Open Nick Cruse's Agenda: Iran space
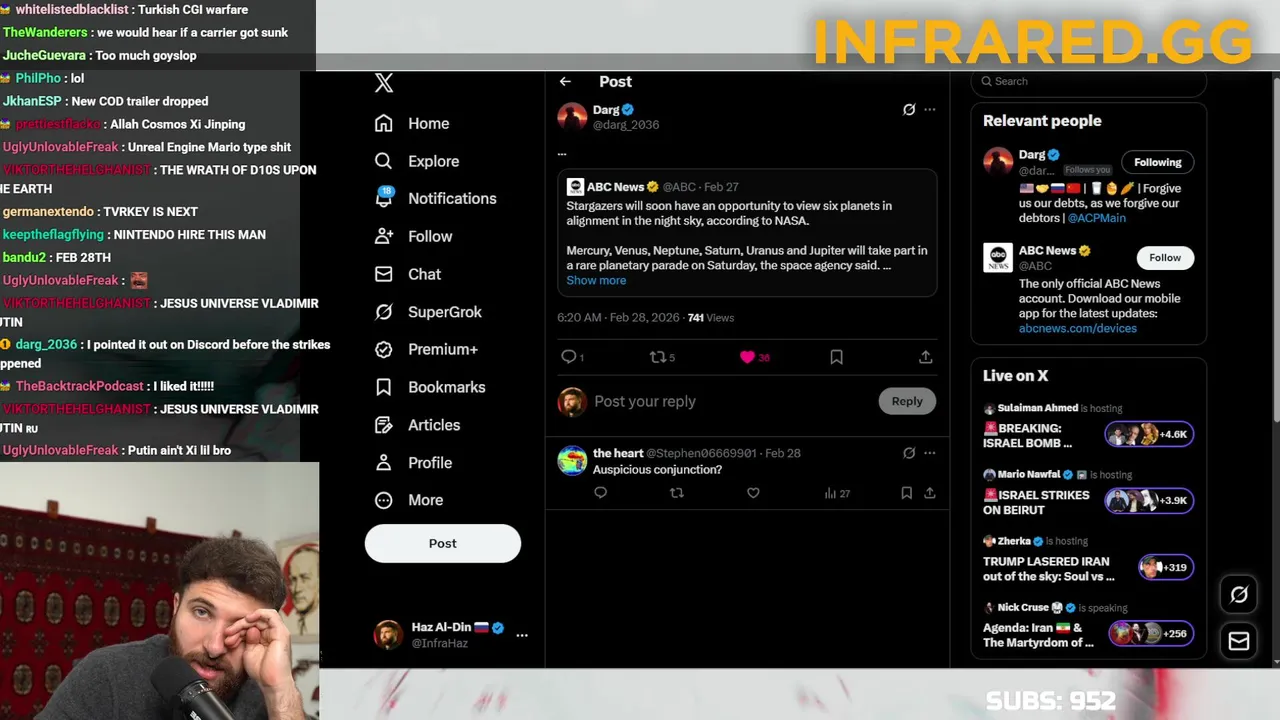The width and height of the screenshot is (1280, 720). 1088,627
